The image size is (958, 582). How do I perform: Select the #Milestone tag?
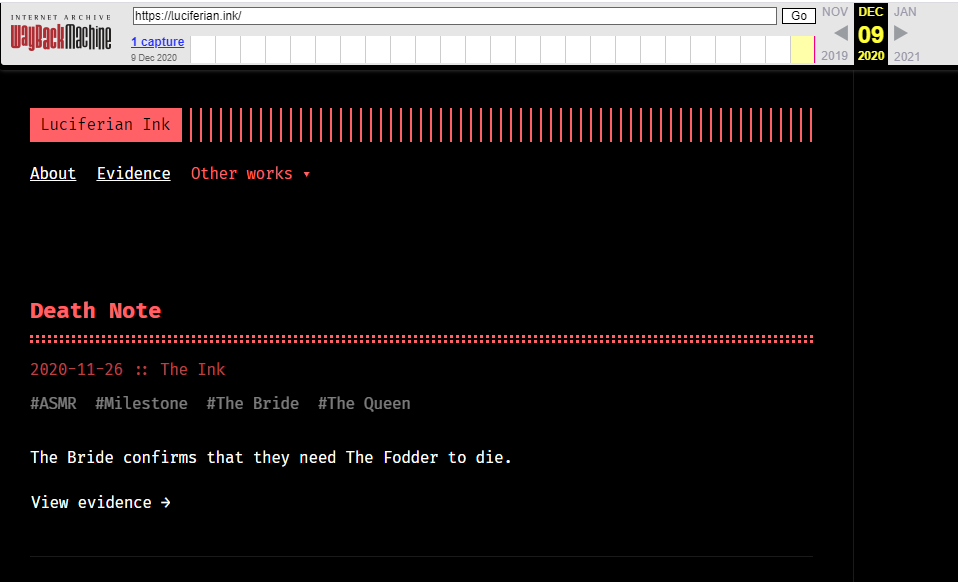tap(141, 403)
